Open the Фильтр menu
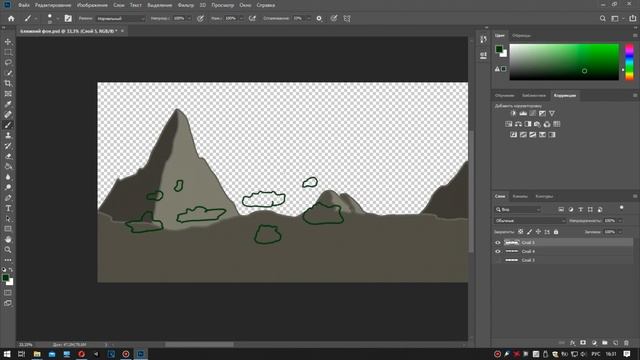This screenshot has height=360, width=640. [186, 5]
